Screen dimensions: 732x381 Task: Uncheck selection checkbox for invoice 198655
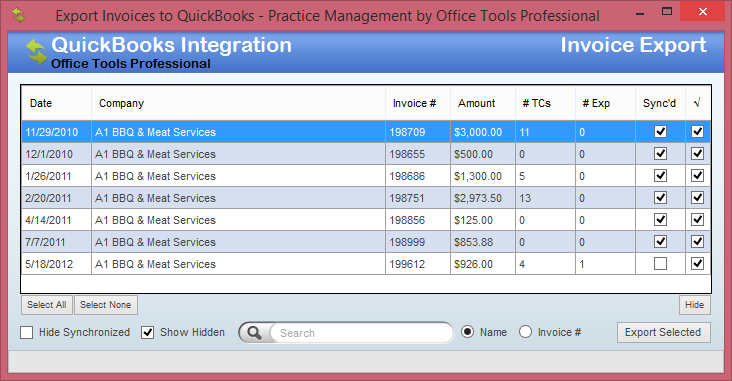pyautogui.click(x=697, y=154)
